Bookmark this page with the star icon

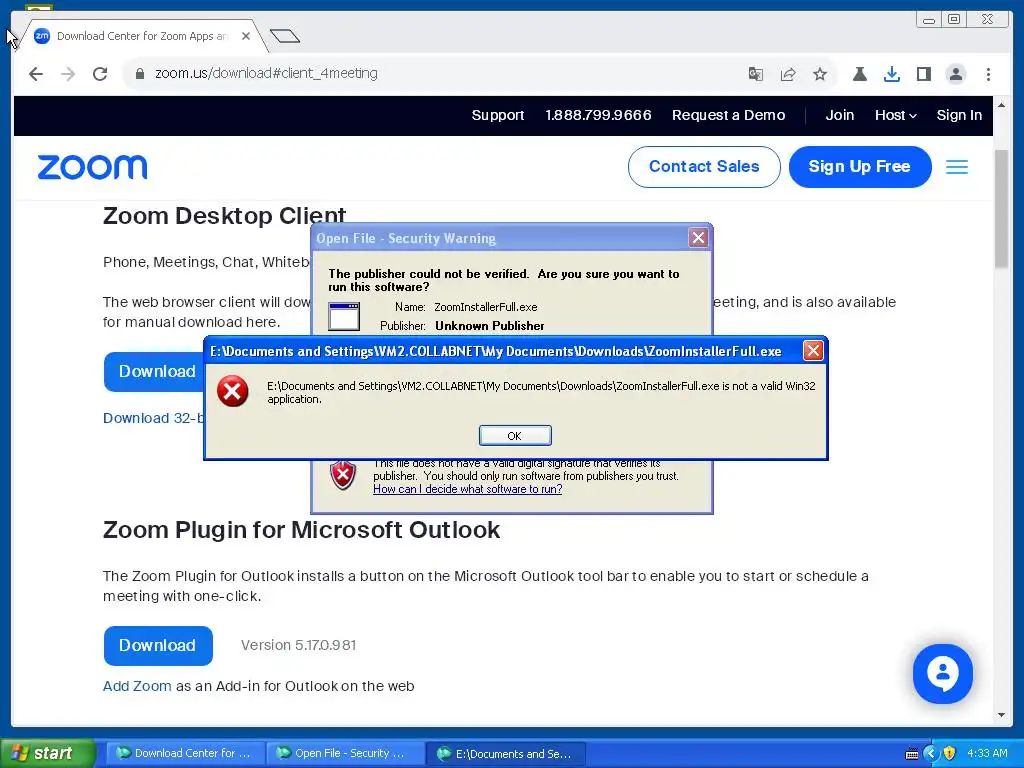[820, 74]
